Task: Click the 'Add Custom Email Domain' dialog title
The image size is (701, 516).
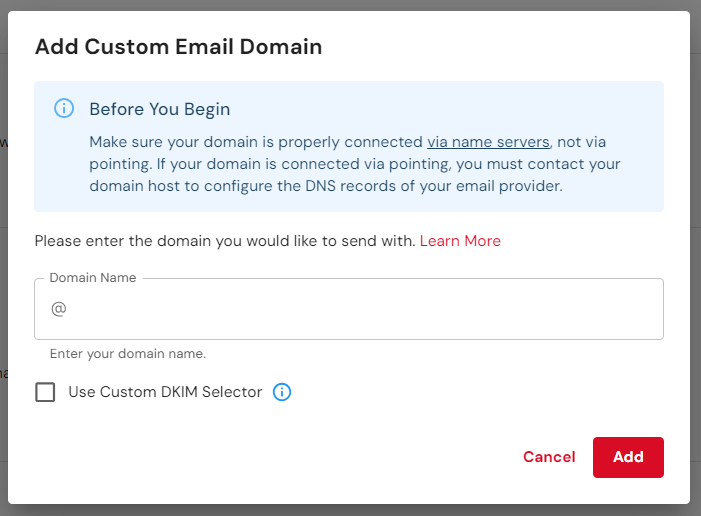Action: tap(178, 47)
